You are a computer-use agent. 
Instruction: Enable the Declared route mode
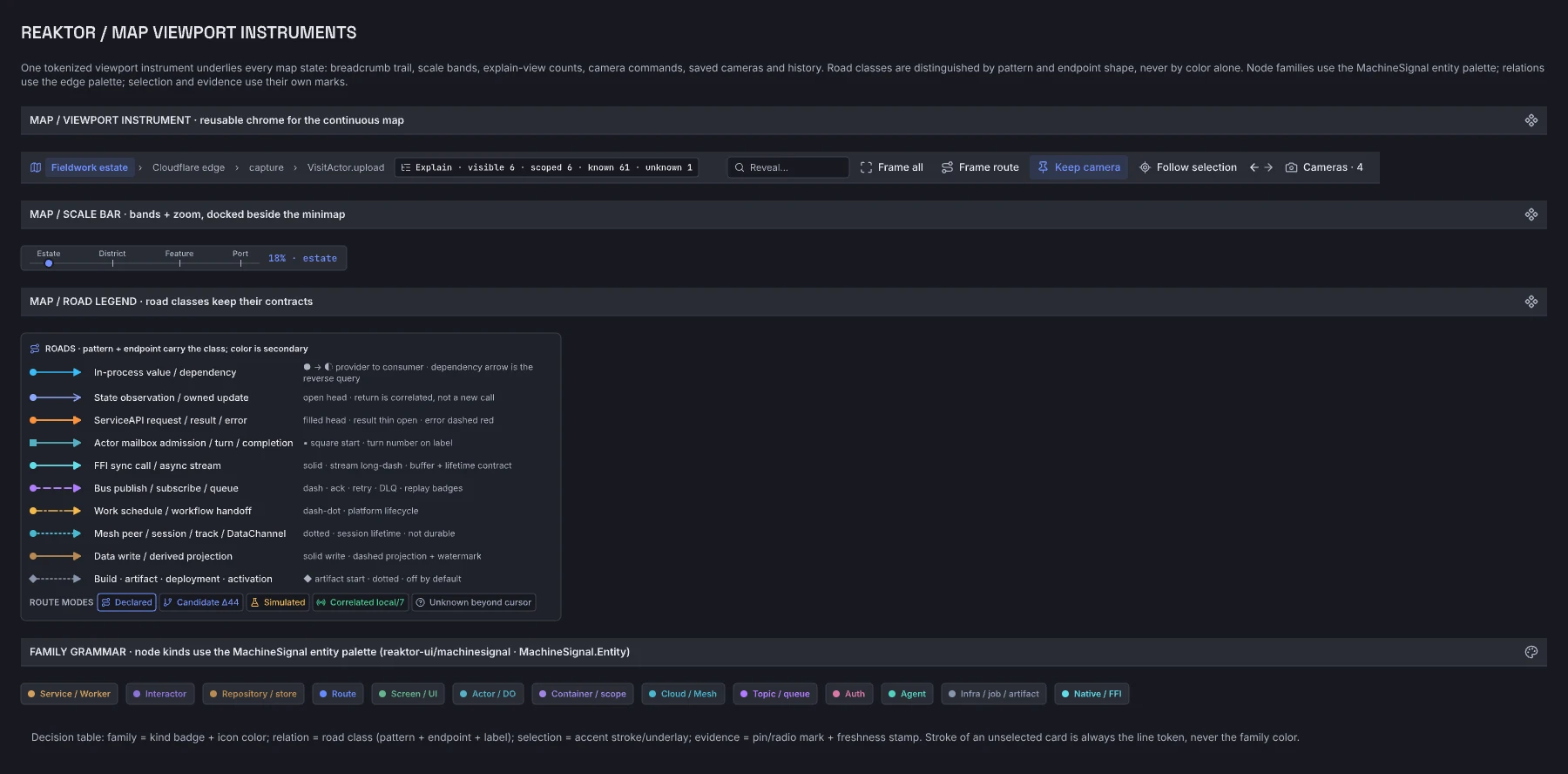126,602
